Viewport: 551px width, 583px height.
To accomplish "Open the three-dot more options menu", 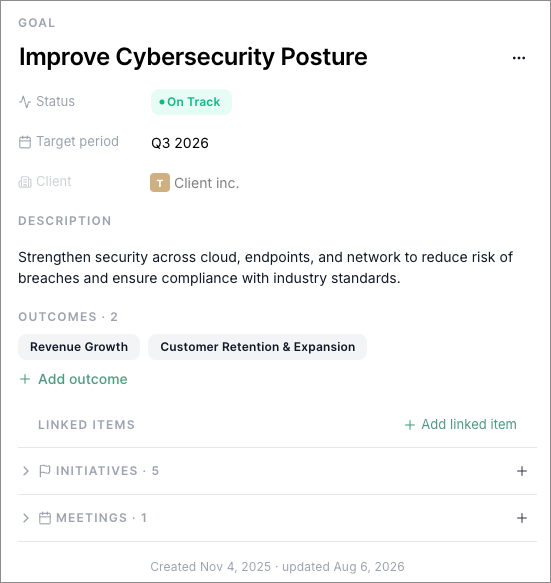I will click(519, 58).
